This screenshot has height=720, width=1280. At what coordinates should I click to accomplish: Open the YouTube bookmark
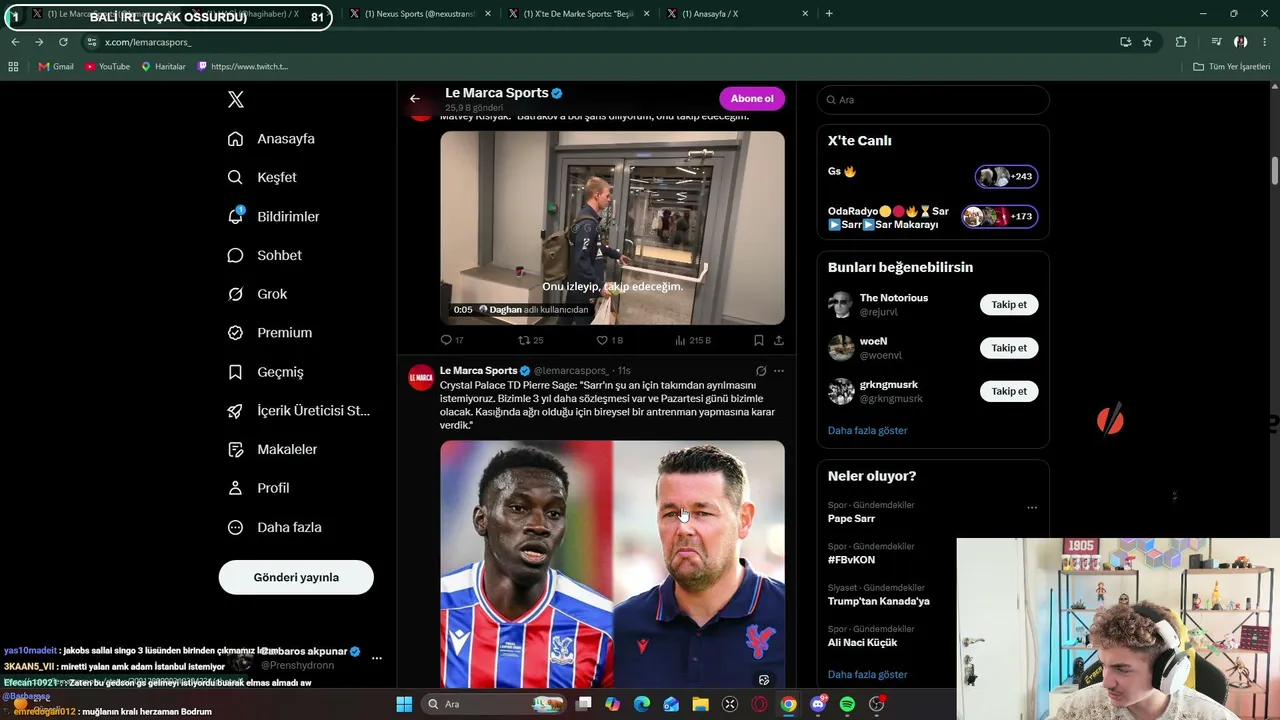(x=107, y=67)
